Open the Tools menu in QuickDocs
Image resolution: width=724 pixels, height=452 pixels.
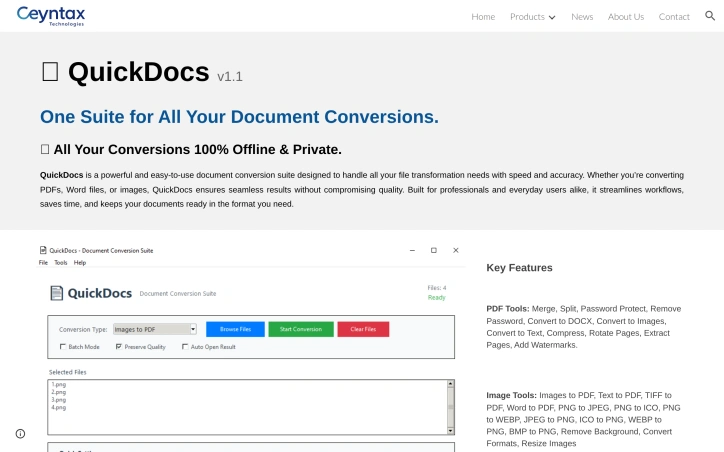(60, 263)
